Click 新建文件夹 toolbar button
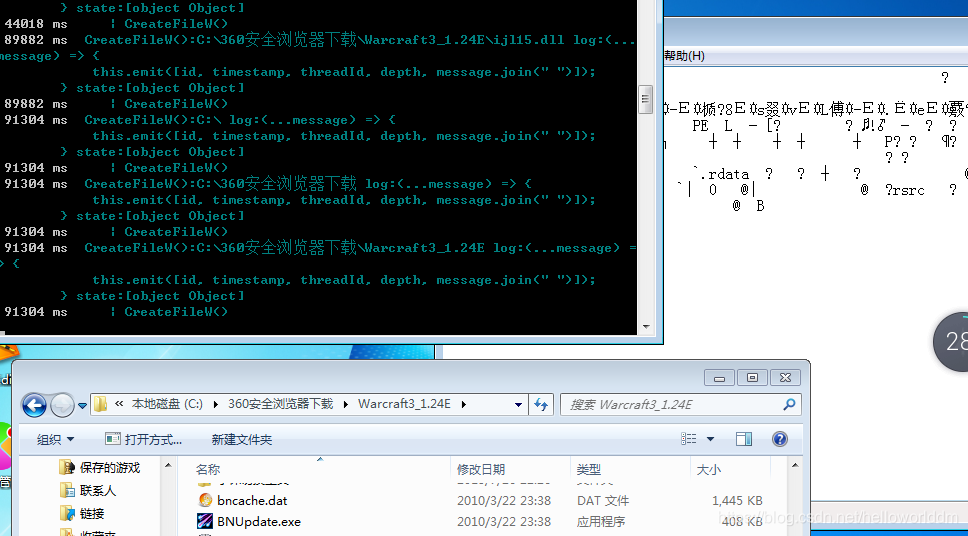This screenshot has height=536, width=968. click(241, 440)
